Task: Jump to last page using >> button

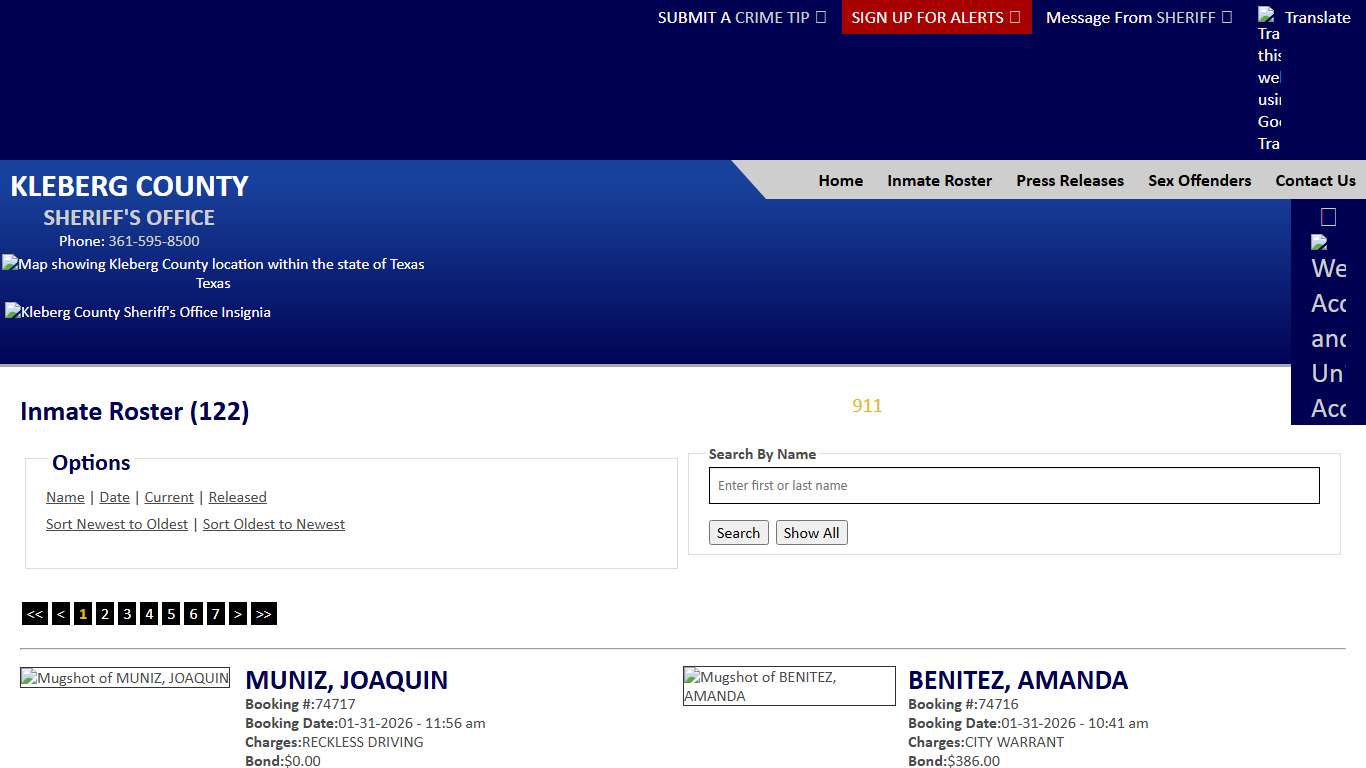Action: 263,614
